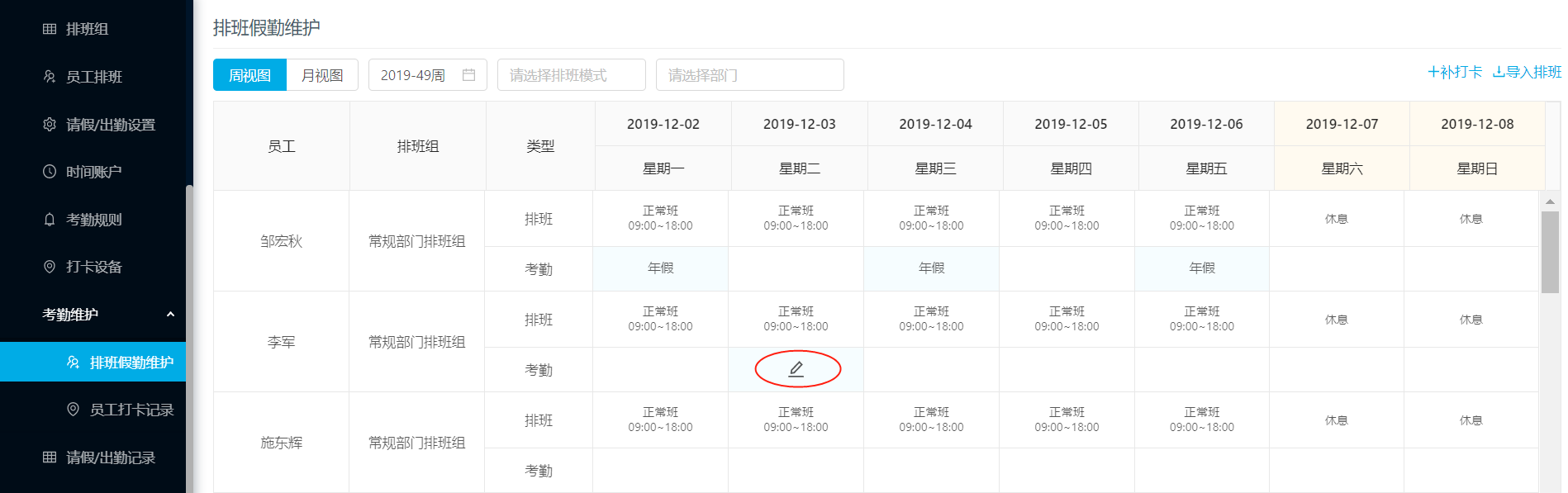Click the pin icon beside 员工打卡记录

coord(73,410)
